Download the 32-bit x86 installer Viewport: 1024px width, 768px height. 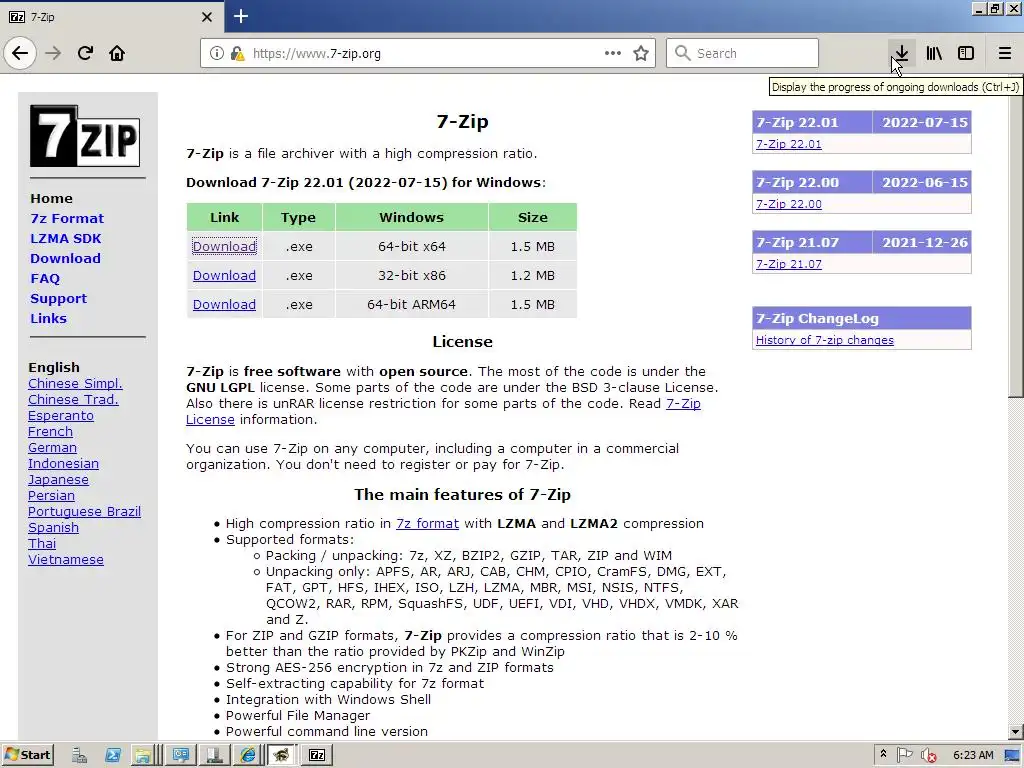point(224,276)
